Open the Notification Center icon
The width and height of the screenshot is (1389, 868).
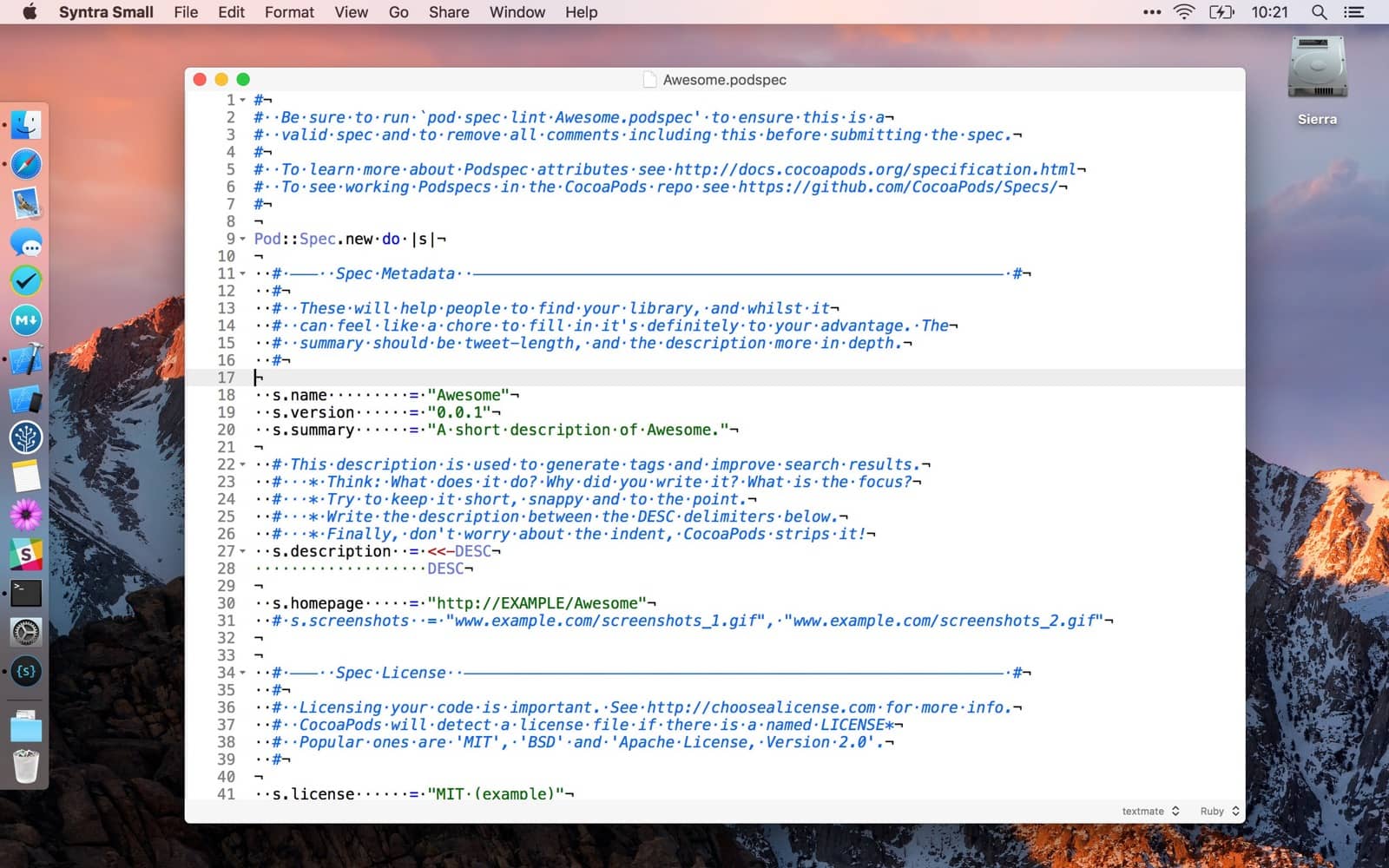1353,12
